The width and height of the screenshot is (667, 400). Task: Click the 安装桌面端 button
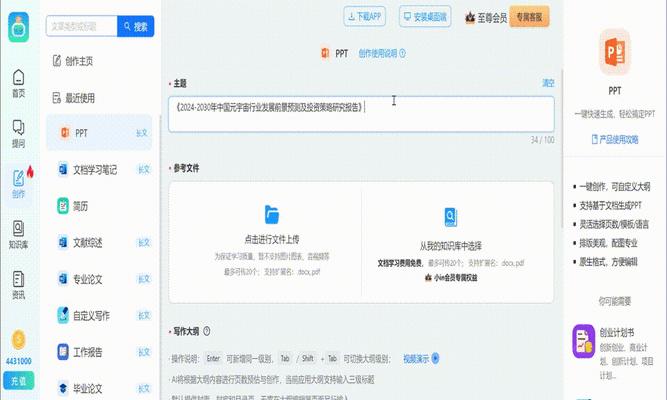pyautogui.click(x=425, y=17)
